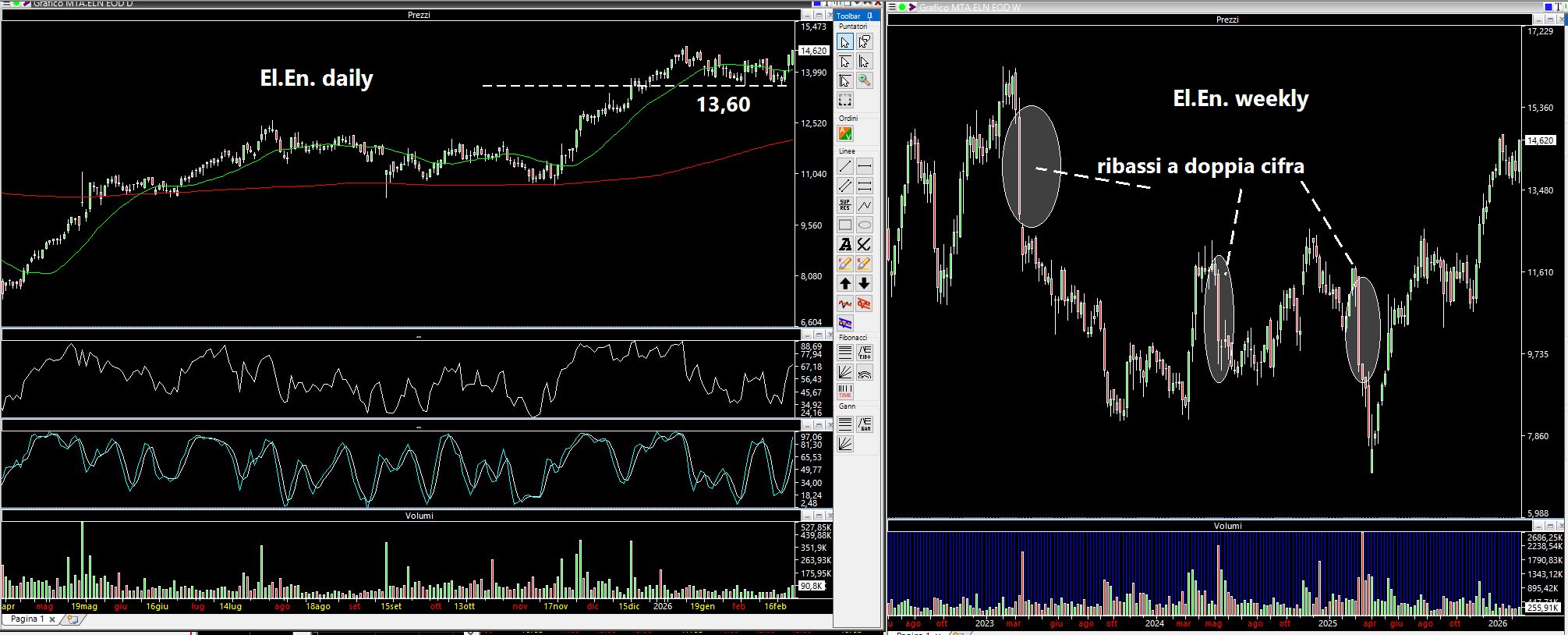
Task: Select the Fibonacci retracement lines tool
Action: coord(845,353)
